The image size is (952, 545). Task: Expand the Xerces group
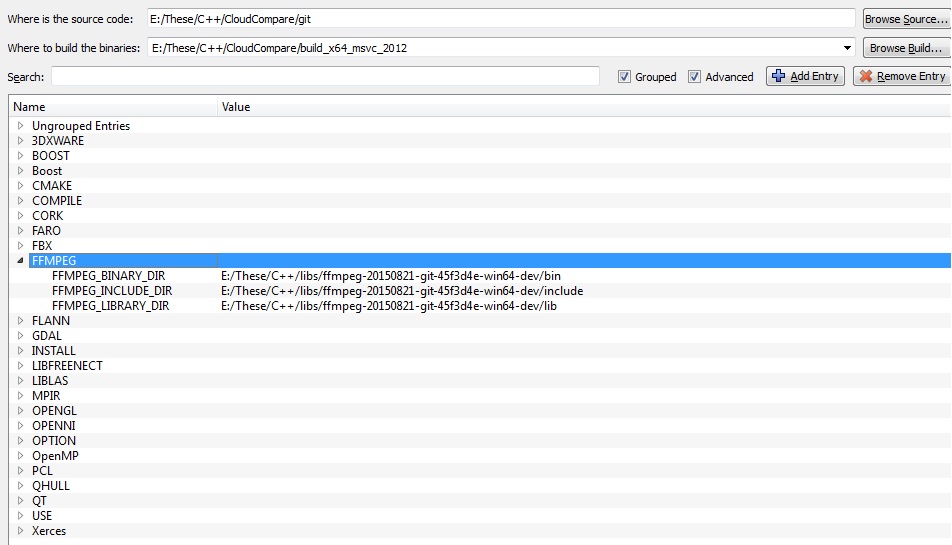pyautogui.click(x=20, y=531)
